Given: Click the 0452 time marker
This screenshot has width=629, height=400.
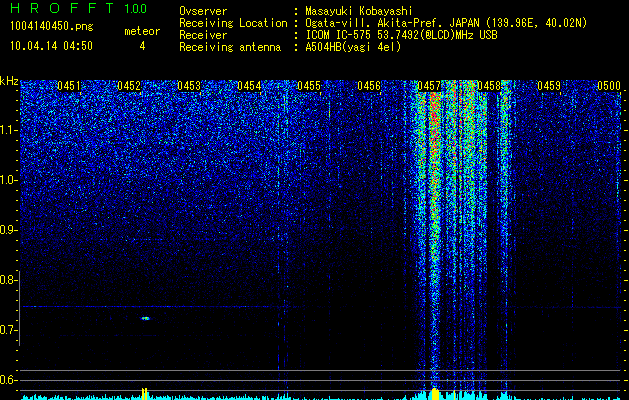Looking at the screenshot, I should click(x=129, y=86).
